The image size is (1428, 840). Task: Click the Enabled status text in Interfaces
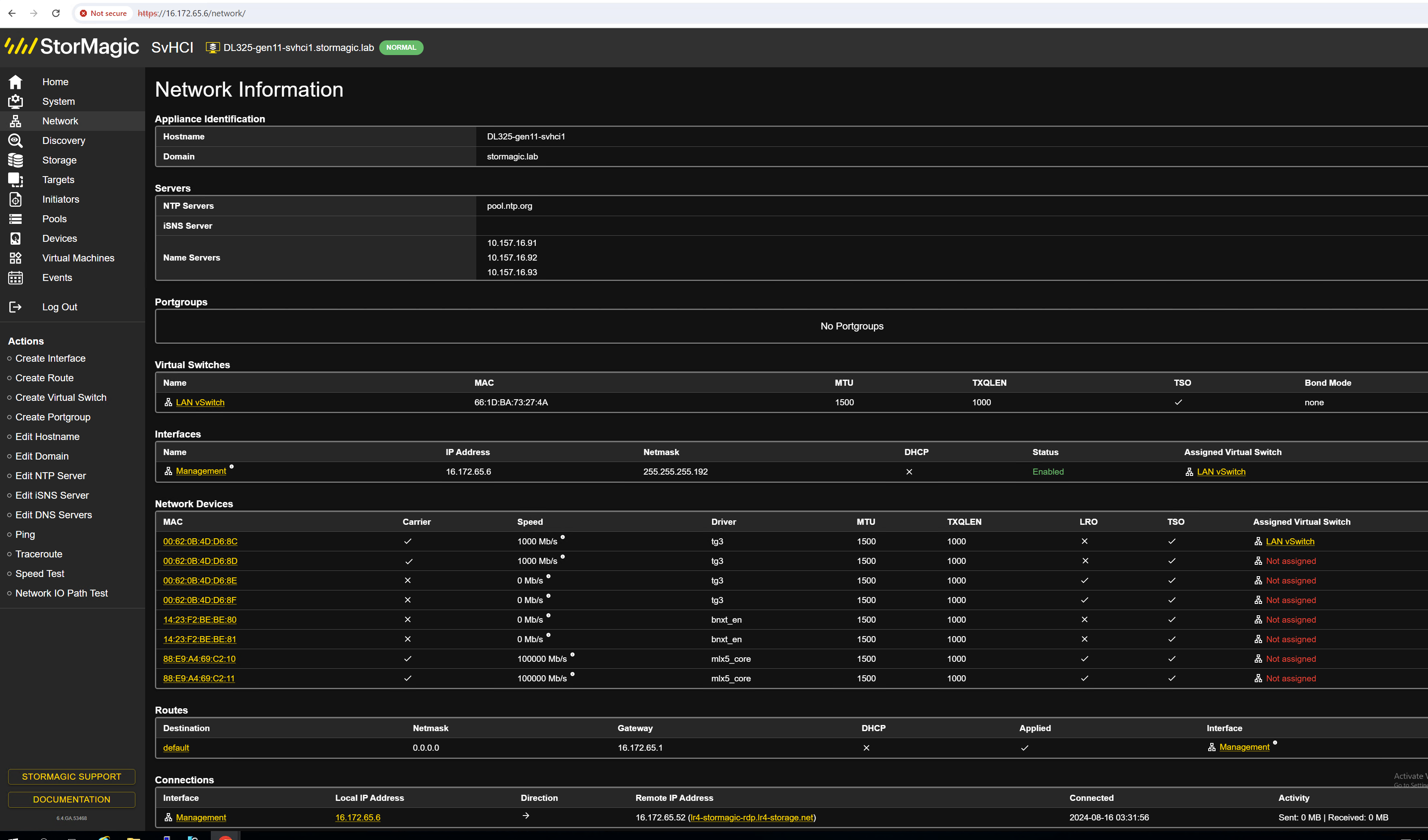pos(1048,471)
